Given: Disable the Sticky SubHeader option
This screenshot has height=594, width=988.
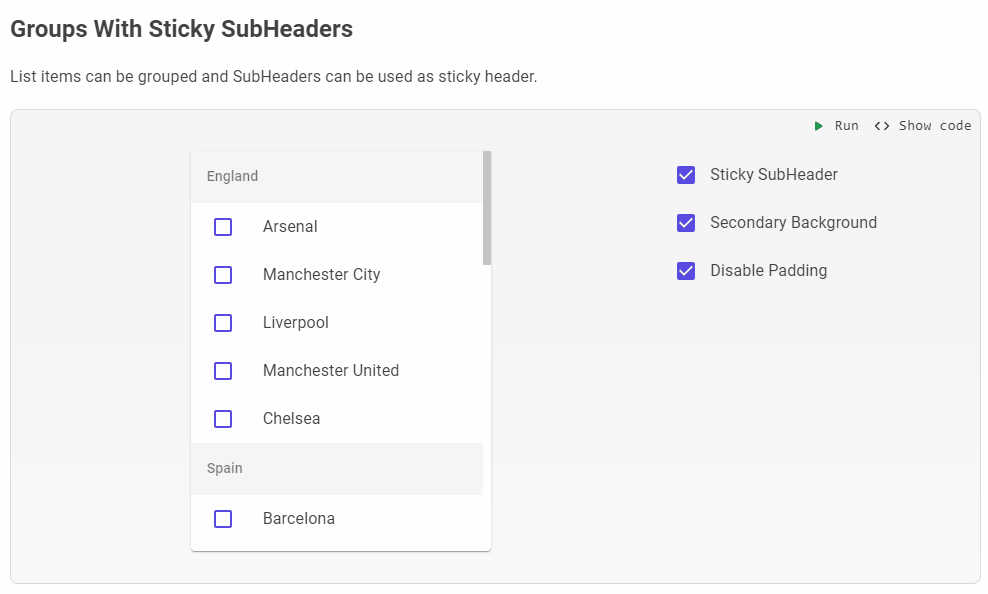Looking at the screenshot, I should [686, 175].
